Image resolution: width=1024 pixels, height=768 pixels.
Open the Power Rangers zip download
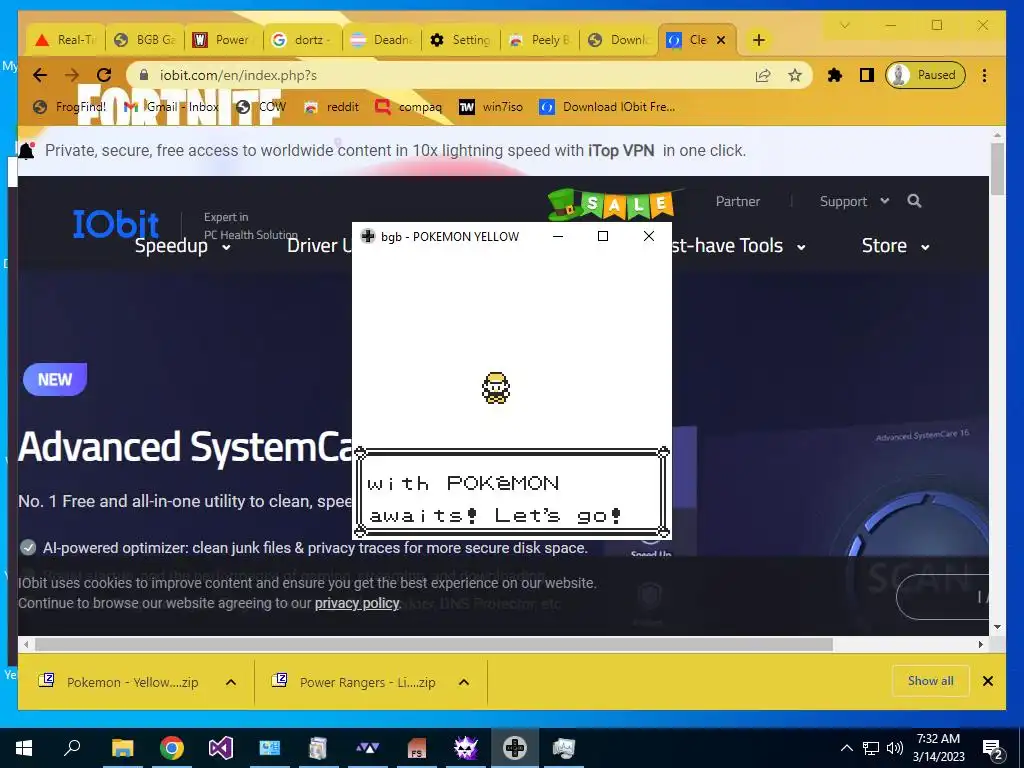click(x=355, y=682)
